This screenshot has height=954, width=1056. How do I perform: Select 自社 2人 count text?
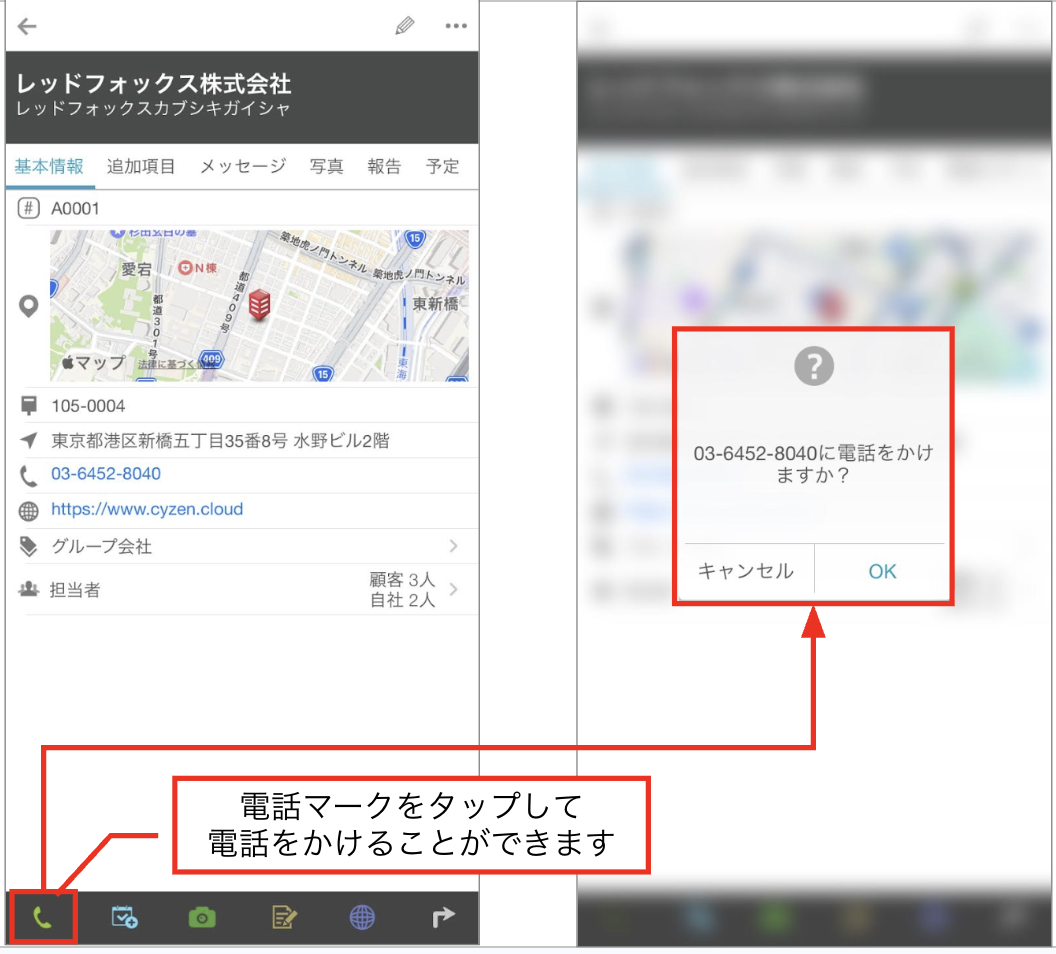point(402,600)
